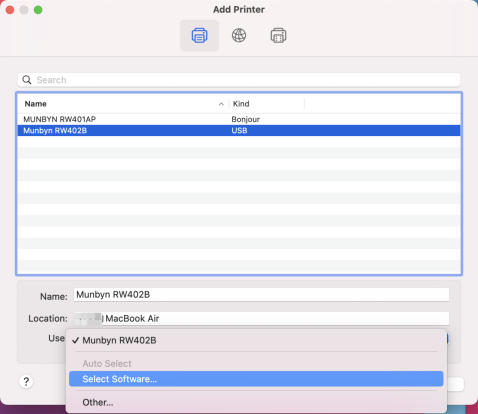The width and height of the screenshot is (478, 414).
Task: Switch to the Windows printer icon
Action: (x=278, y=35)
